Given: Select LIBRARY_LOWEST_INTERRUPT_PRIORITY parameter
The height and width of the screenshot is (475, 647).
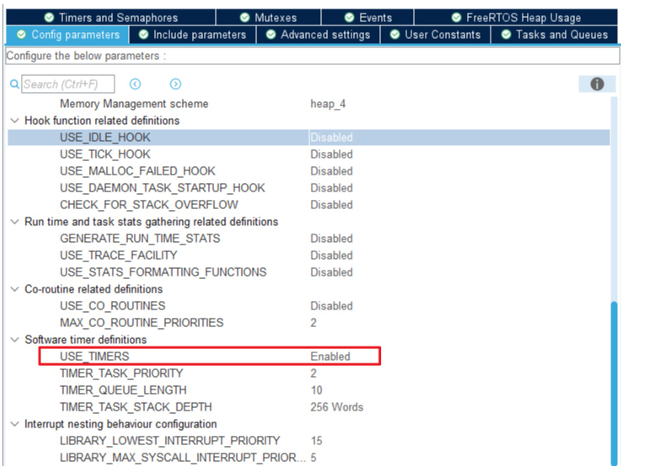Looking at the screenshot, I should pos(170,441).
